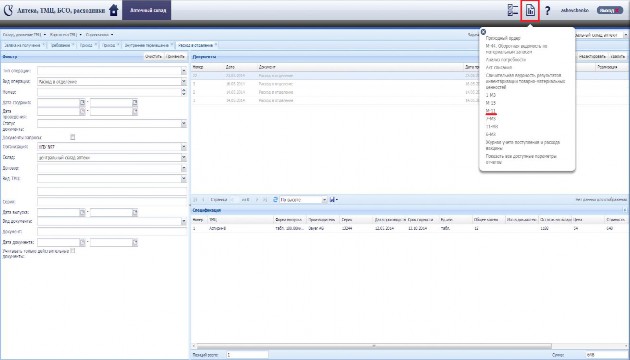Open calendar for creation date start

[x=82, y=102]
